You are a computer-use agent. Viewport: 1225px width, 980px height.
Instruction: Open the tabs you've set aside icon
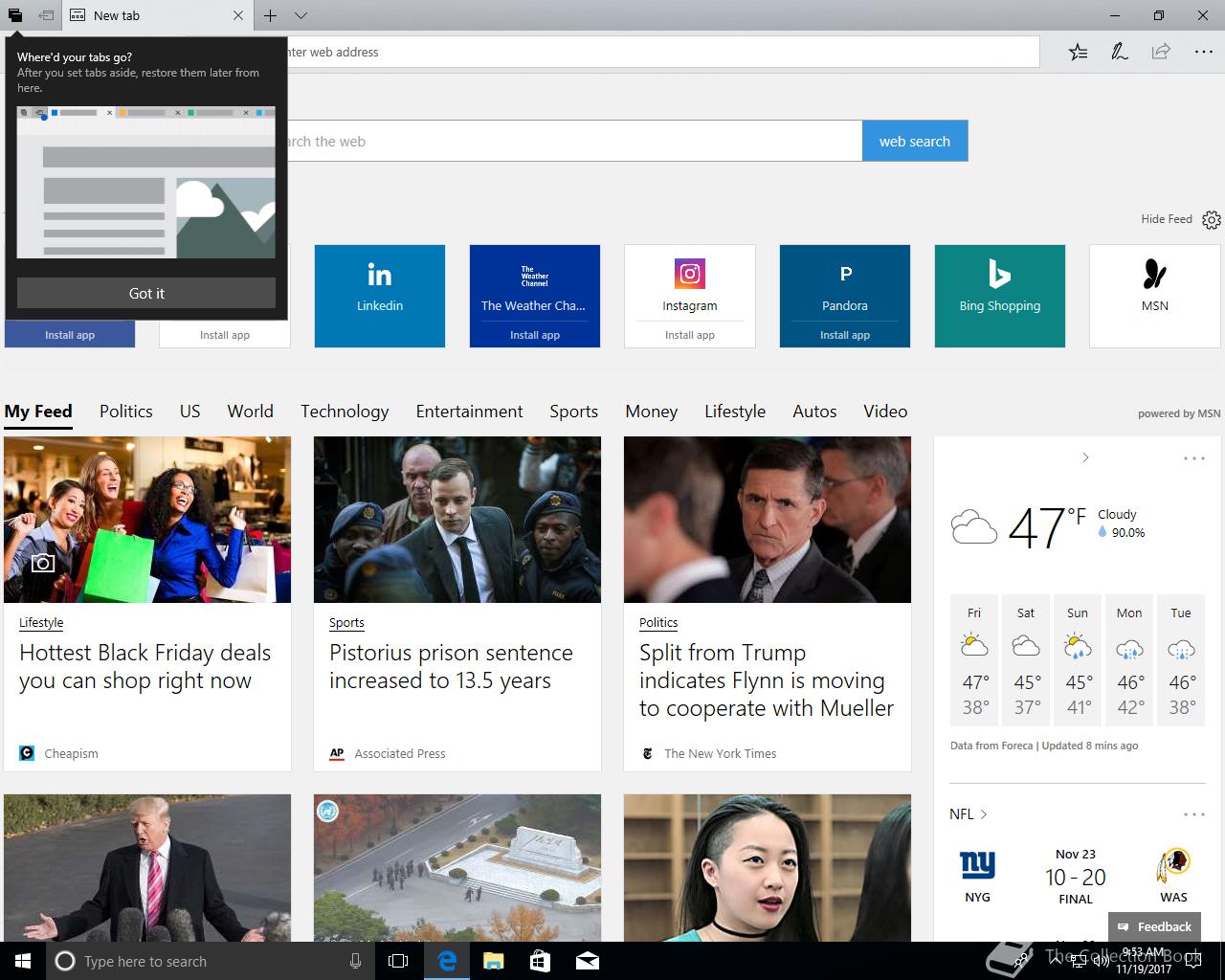pos(15,15)
